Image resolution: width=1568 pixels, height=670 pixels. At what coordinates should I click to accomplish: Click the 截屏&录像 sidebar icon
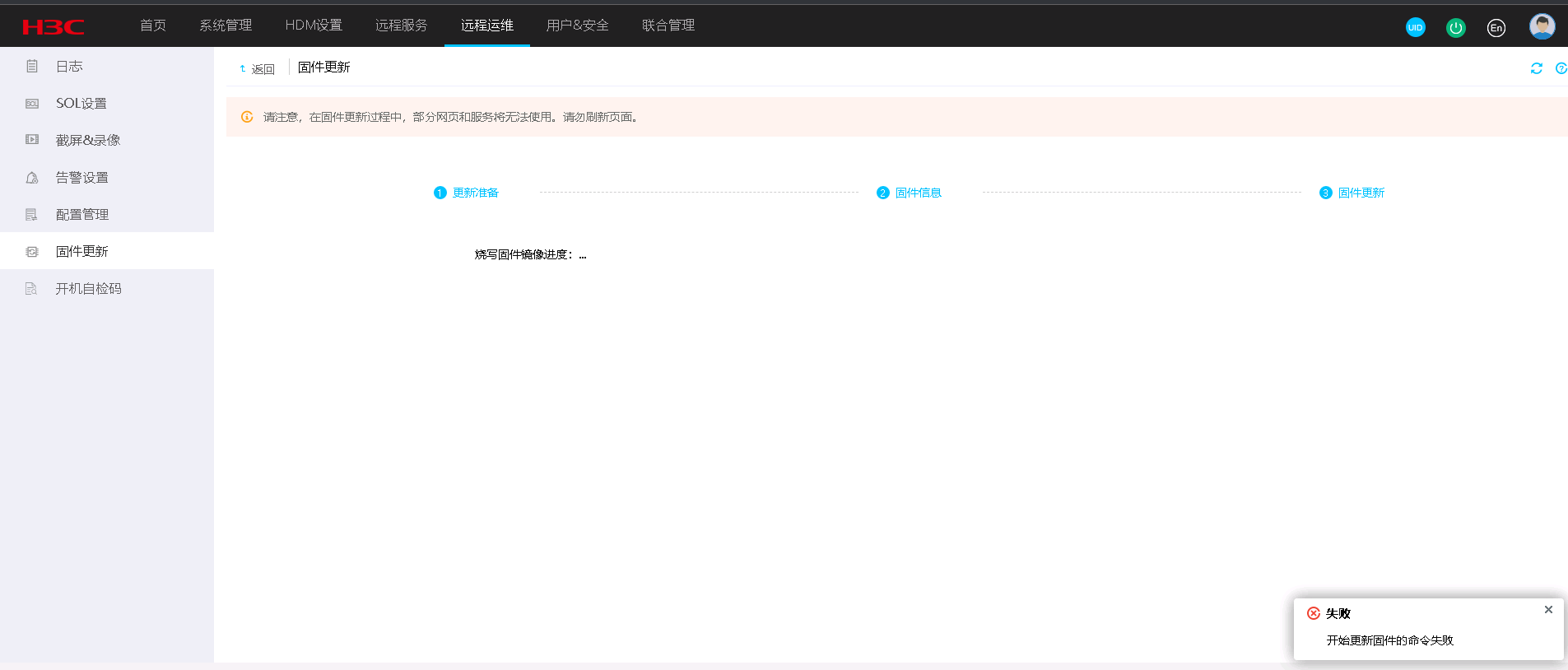pyautogui.click(x=32, y=140)
